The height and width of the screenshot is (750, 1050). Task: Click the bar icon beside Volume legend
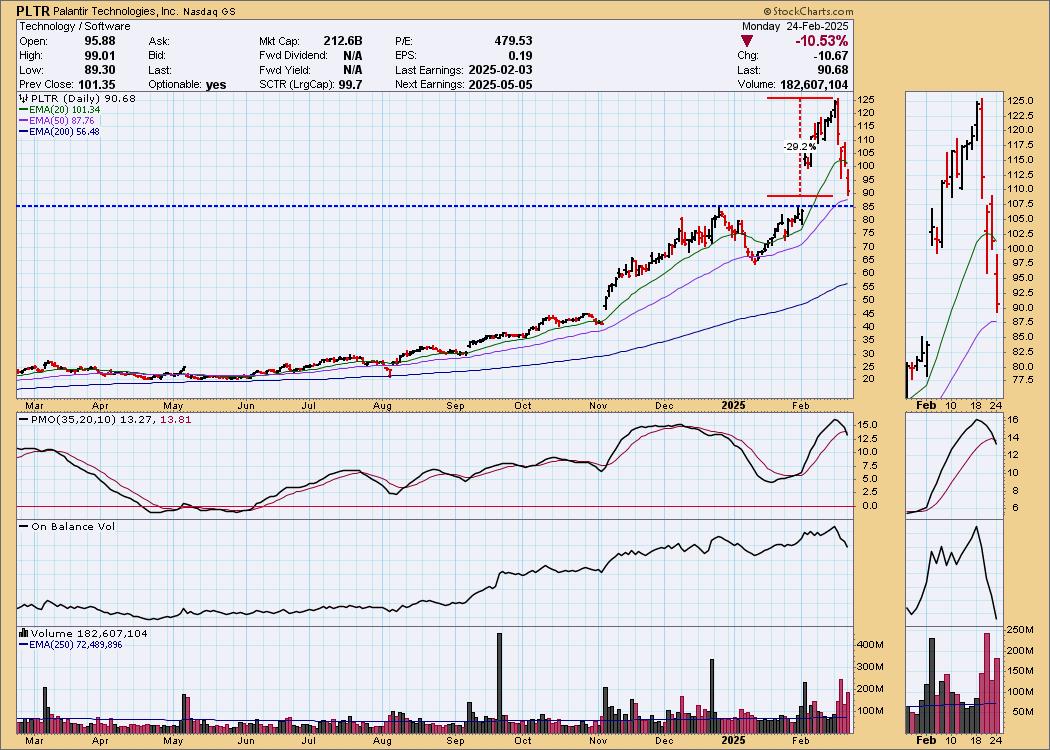[23, 633]
